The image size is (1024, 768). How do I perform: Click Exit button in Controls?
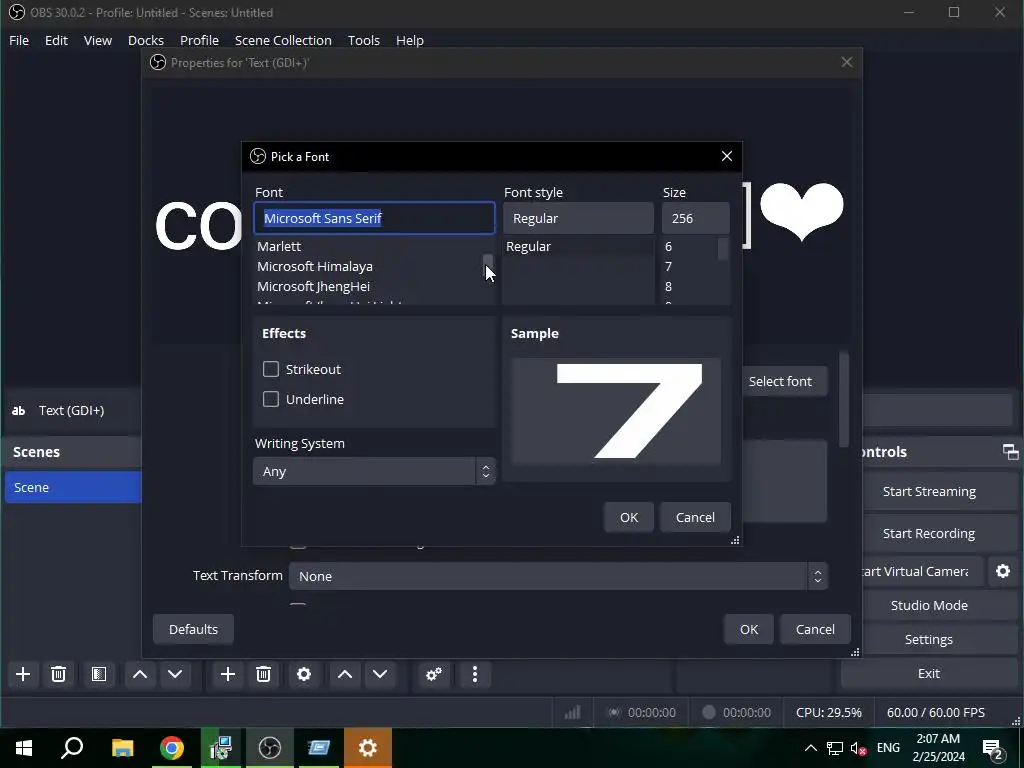[x=929, y=673]
